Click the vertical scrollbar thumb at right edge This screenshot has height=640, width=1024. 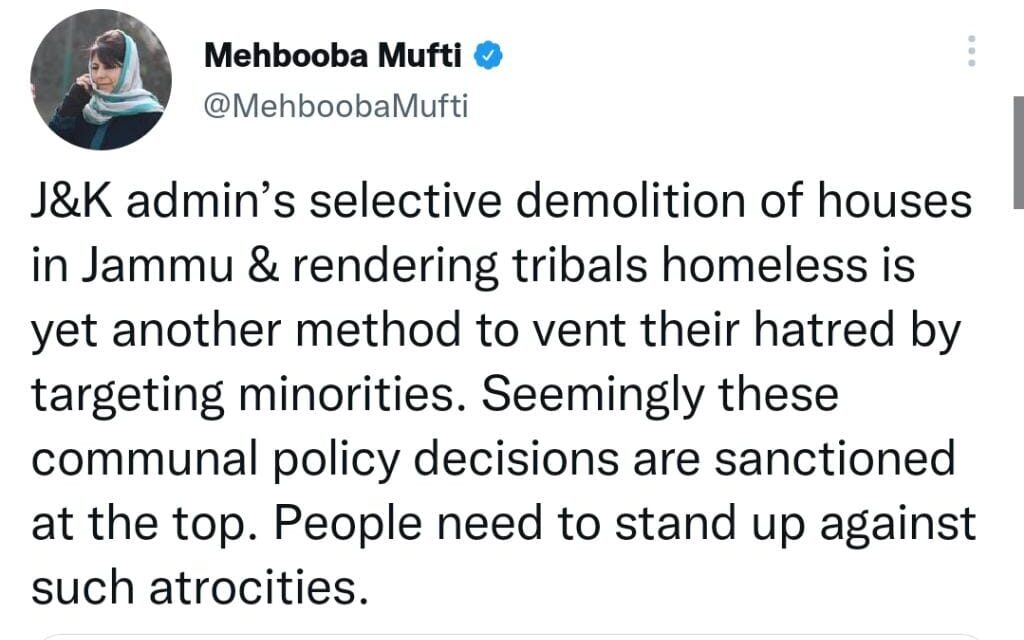[x=1018, y=150]
